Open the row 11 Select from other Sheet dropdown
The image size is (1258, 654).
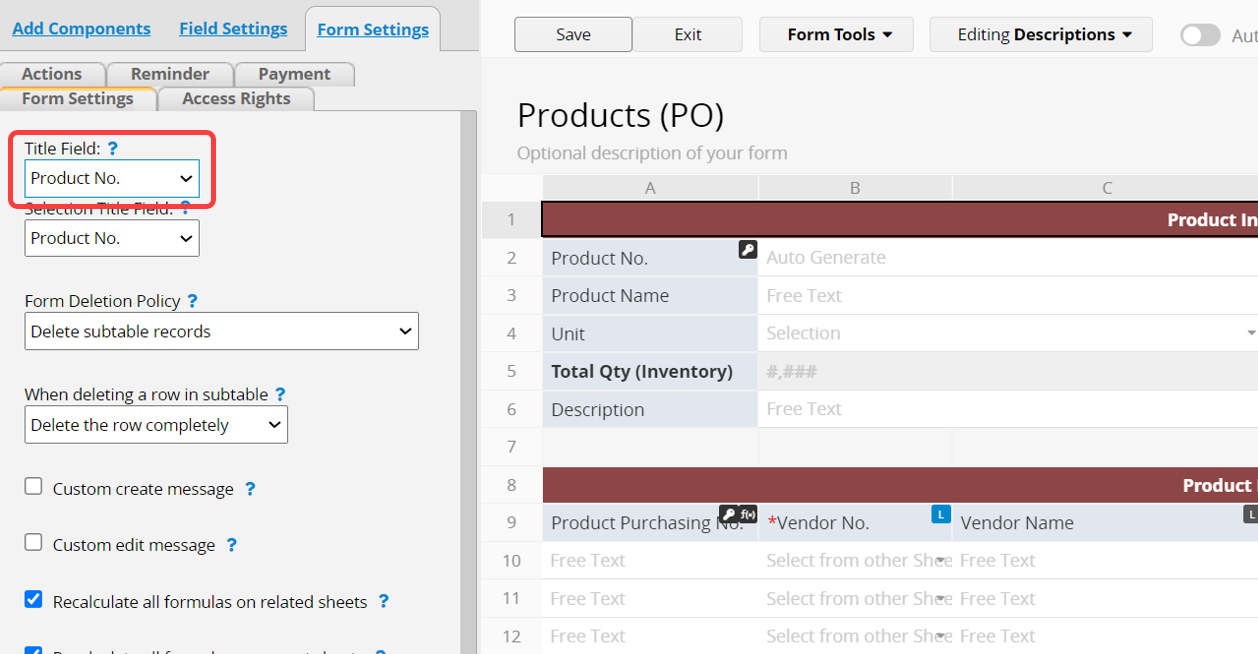click(941, 598)
